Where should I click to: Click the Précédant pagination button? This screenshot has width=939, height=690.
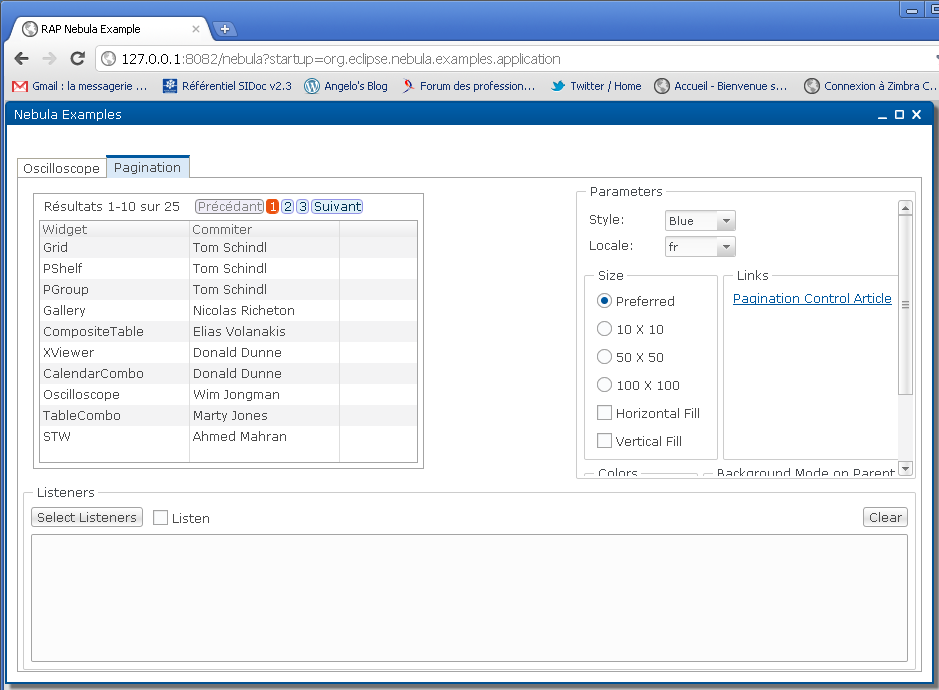pos(229,207)
